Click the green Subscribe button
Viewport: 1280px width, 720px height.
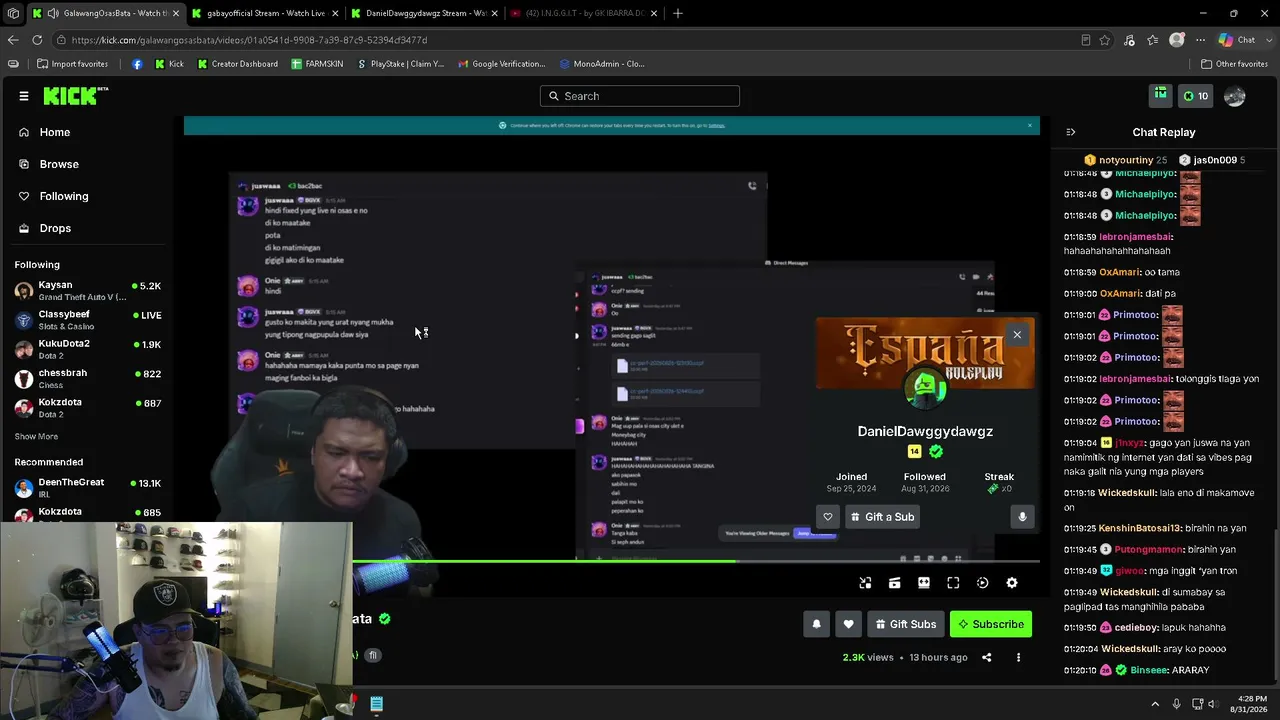point(991,624)
